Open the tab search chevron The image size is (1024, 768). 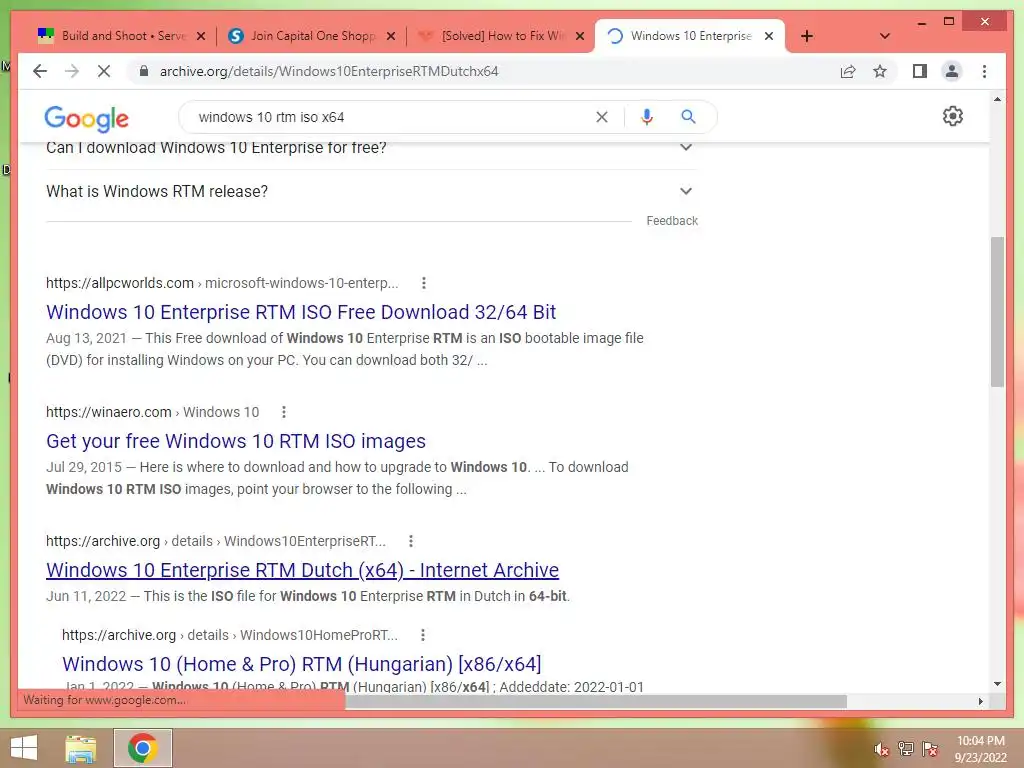(885, 36)
